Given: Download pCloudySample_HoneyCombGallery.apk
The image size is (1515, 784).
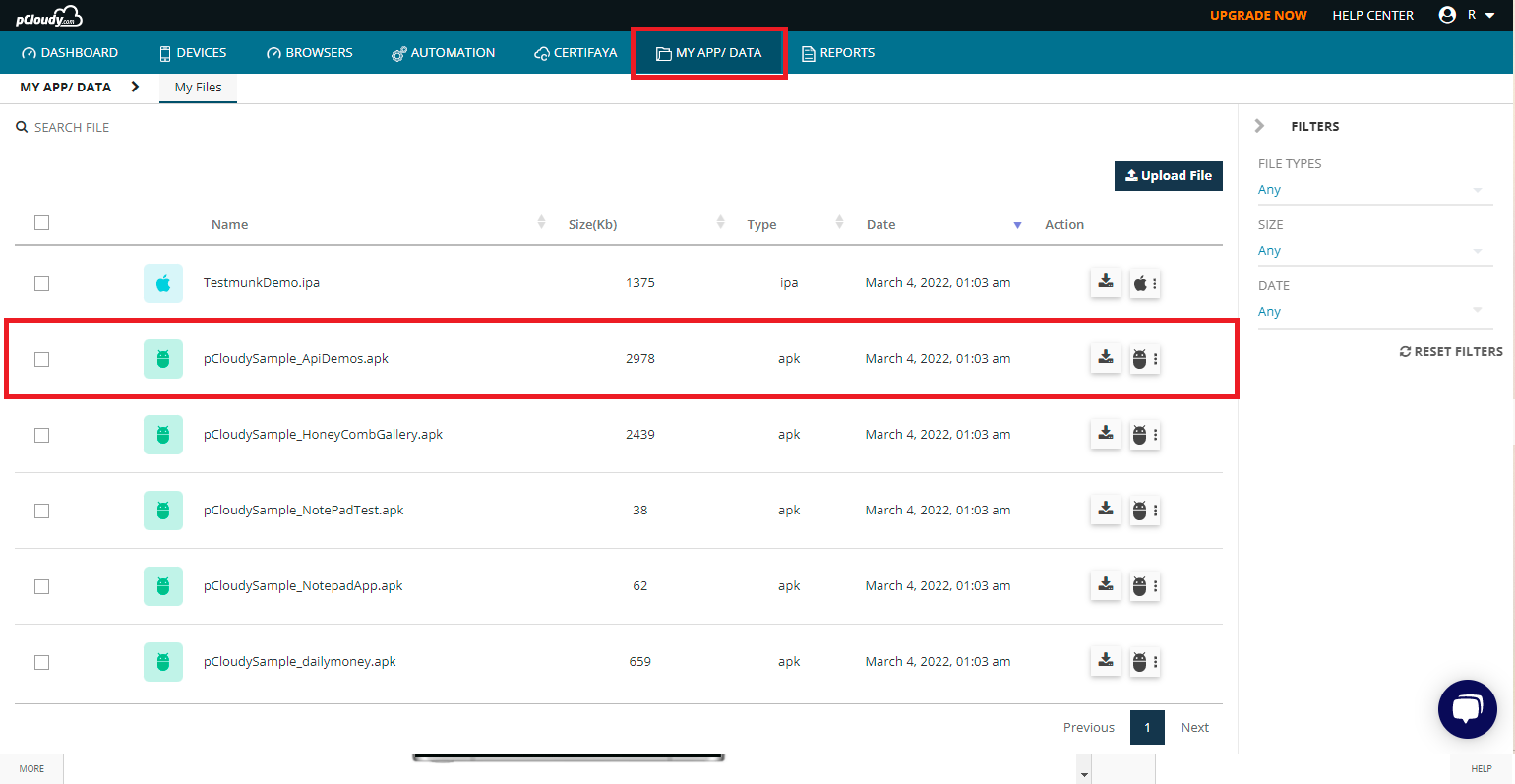Looking at the screenshot, I should [x=1106, y=434].
